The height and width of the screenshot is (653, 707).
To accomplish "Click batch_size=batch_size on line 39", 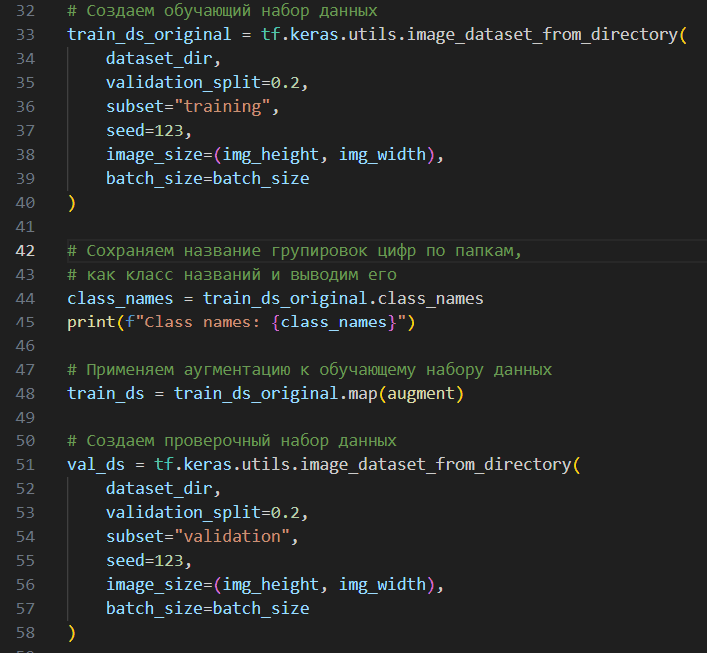I will pyautogui.click(x=207, y=179).
